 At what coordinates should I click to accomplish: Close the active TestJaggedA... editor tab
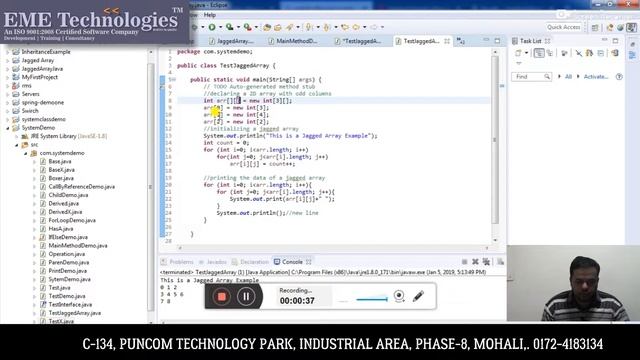(x=447, y=41)
